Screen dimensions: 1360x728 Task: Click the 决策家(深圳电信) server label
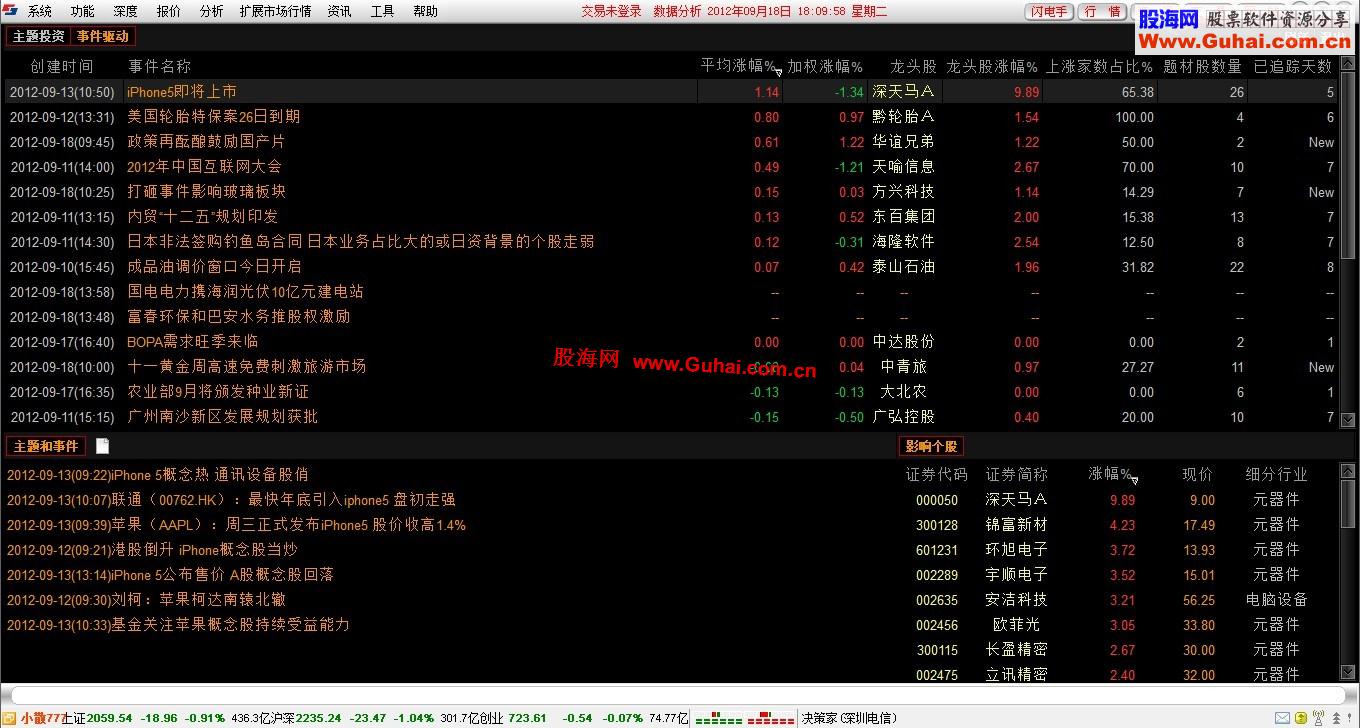click(x=849, y=718)
